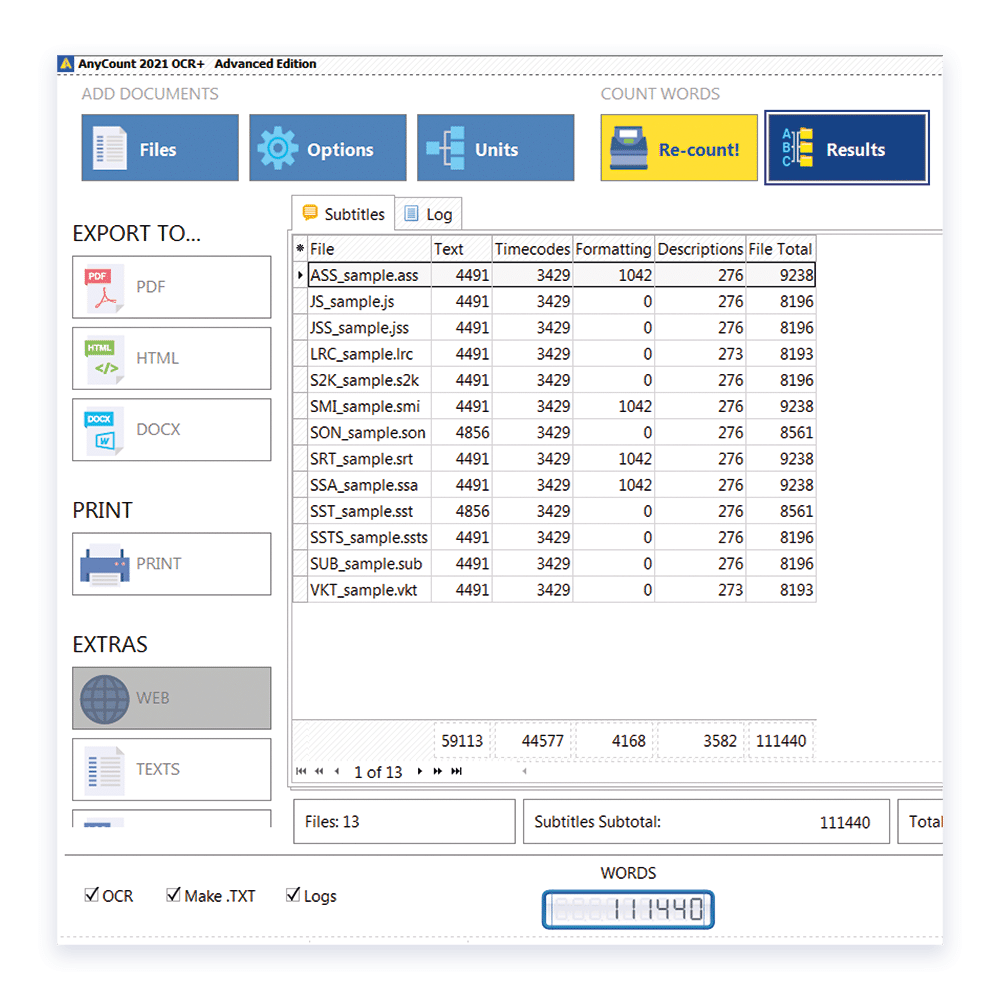Sort by the Formatting column header
Image resolution: width=1000 pixels, height=1000 pixels.
coord(614,249)
